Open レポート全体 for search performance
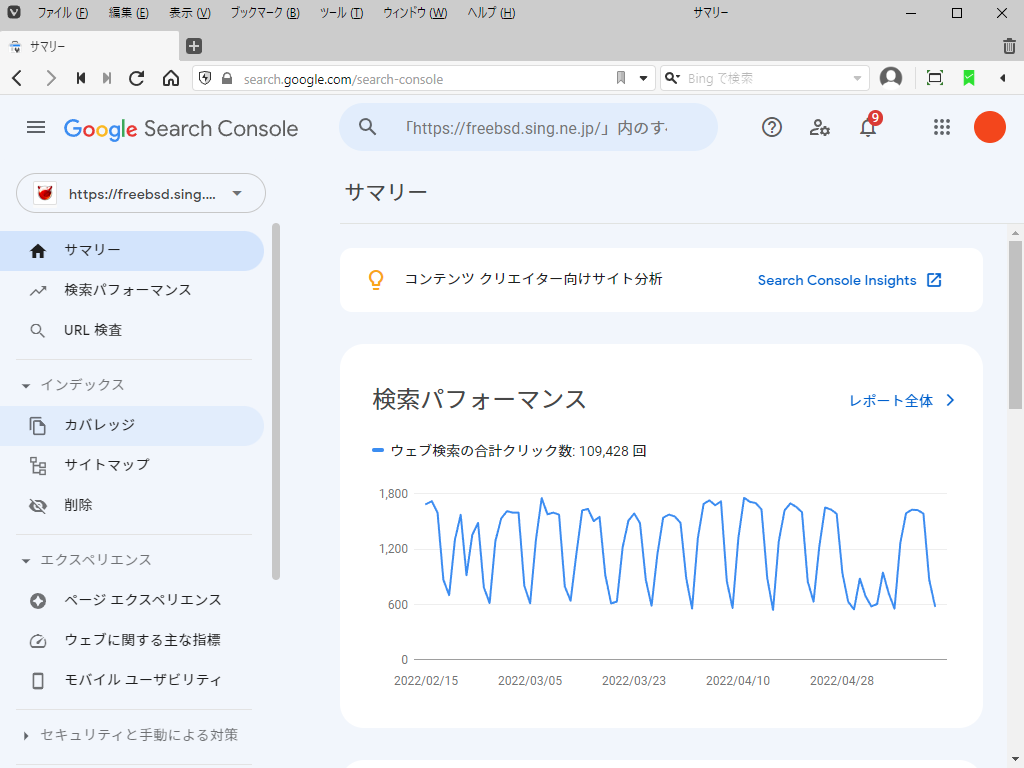Screen dimensions: 1024x768 point(901,401)
